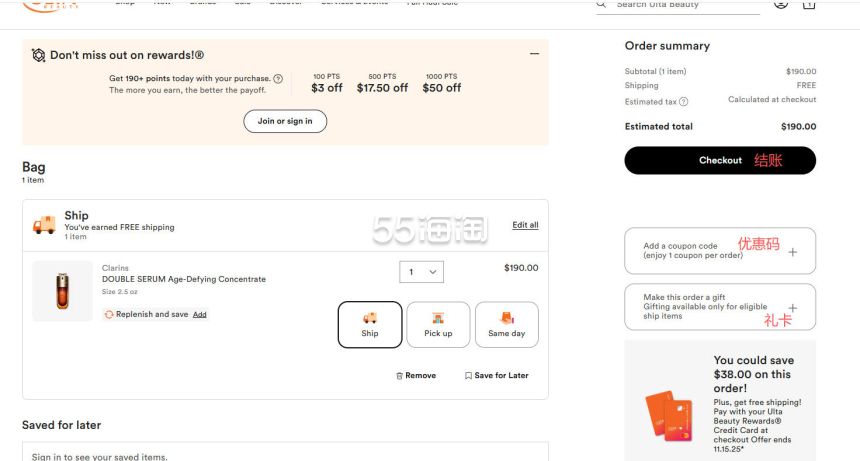This screenshot has width=860, height=461.
Task: Click Save for Later bookmark
Action: point(497,376)
